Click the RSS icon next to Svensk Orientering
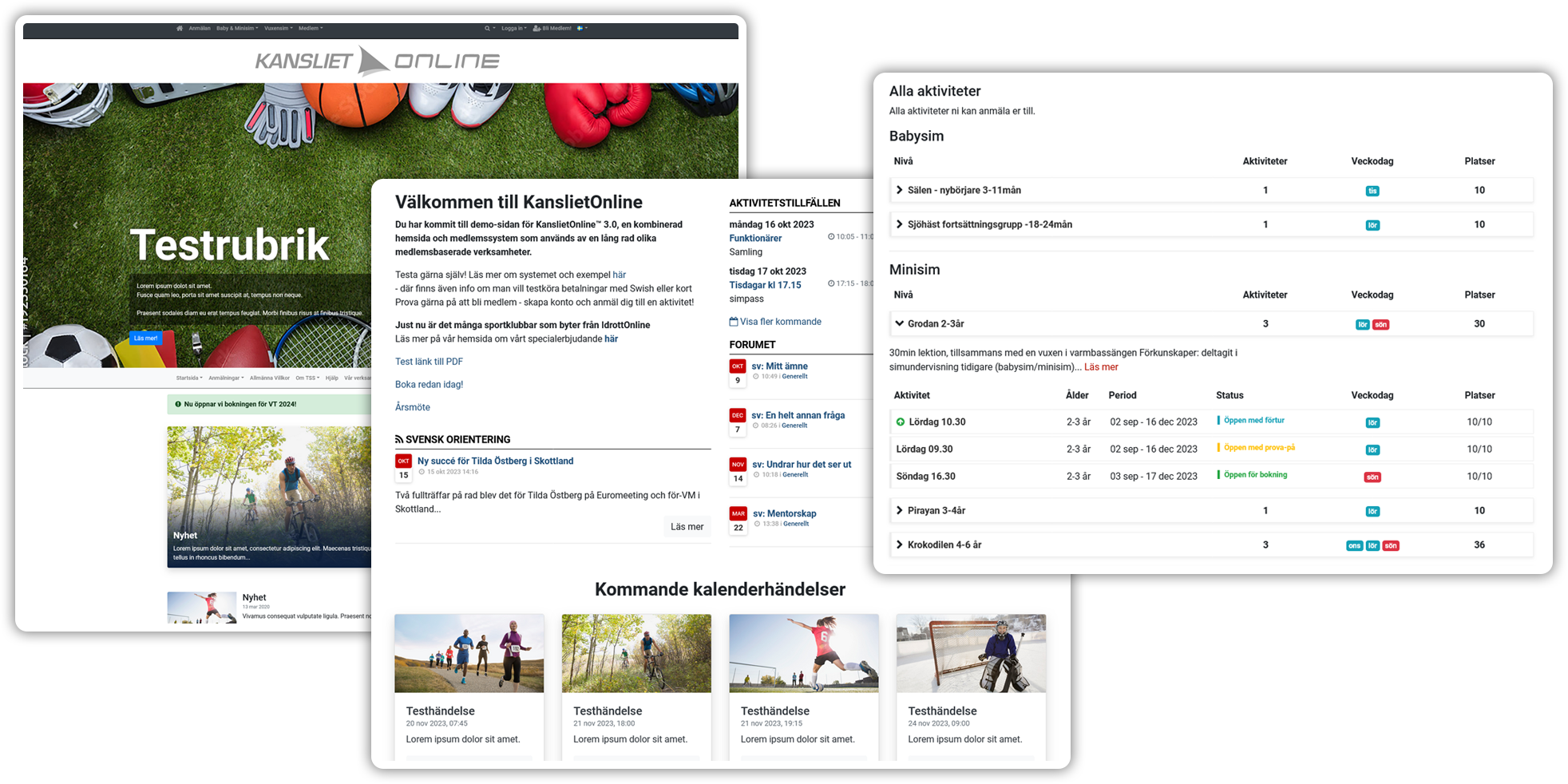1568x784 pixels. [x=399, y=440]
